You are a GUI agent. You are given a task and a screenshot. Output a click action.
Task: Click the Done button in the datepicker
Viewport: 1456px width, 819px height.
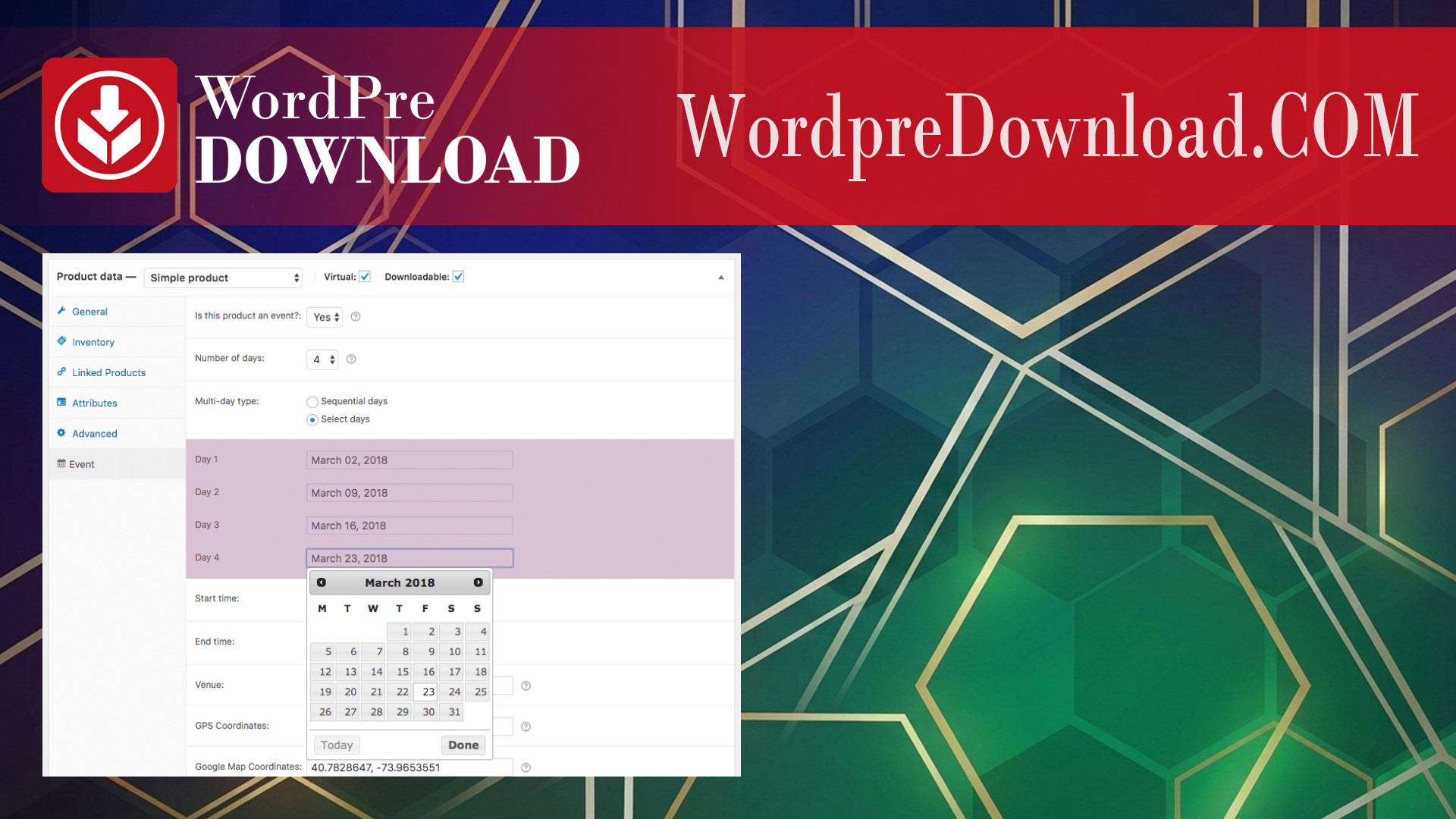pos(463,745)
